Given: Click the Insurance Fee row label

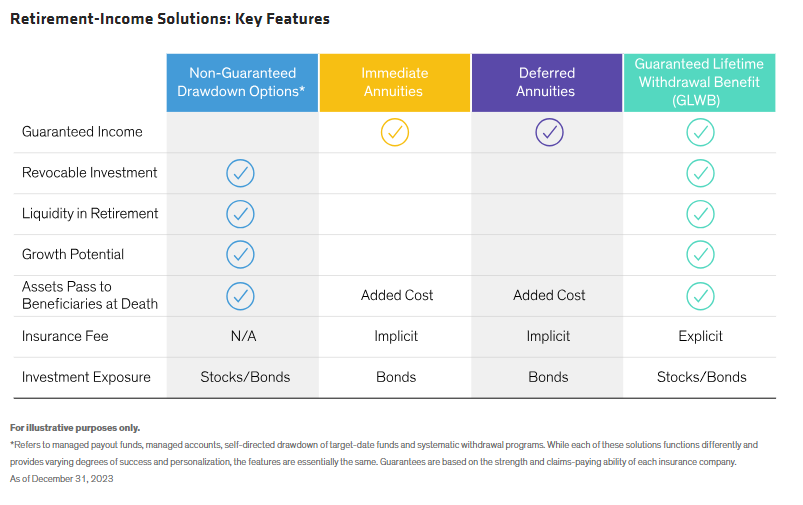Looking at the screenshot, I should tap(64, 337).
